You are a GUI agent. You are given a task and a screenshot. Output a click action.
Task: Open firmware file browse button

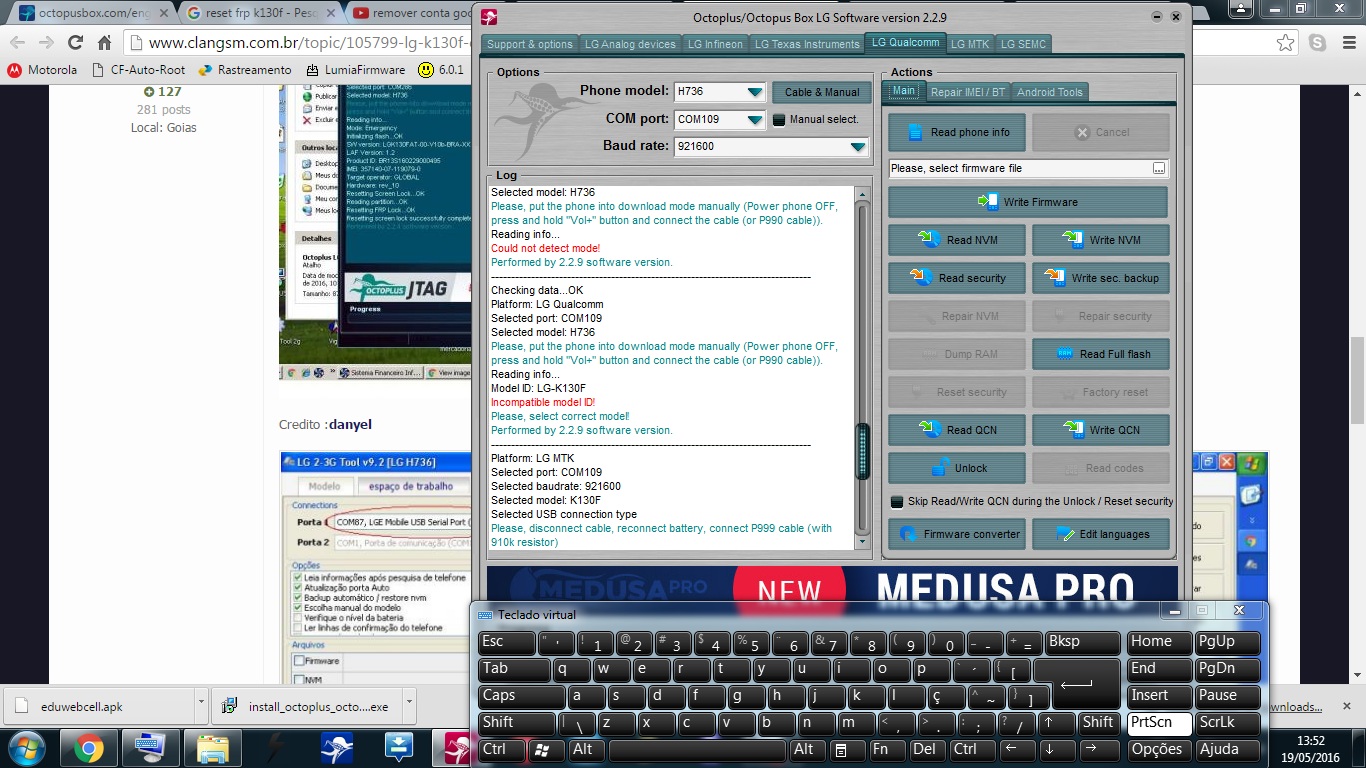[x=1159, y=168]
